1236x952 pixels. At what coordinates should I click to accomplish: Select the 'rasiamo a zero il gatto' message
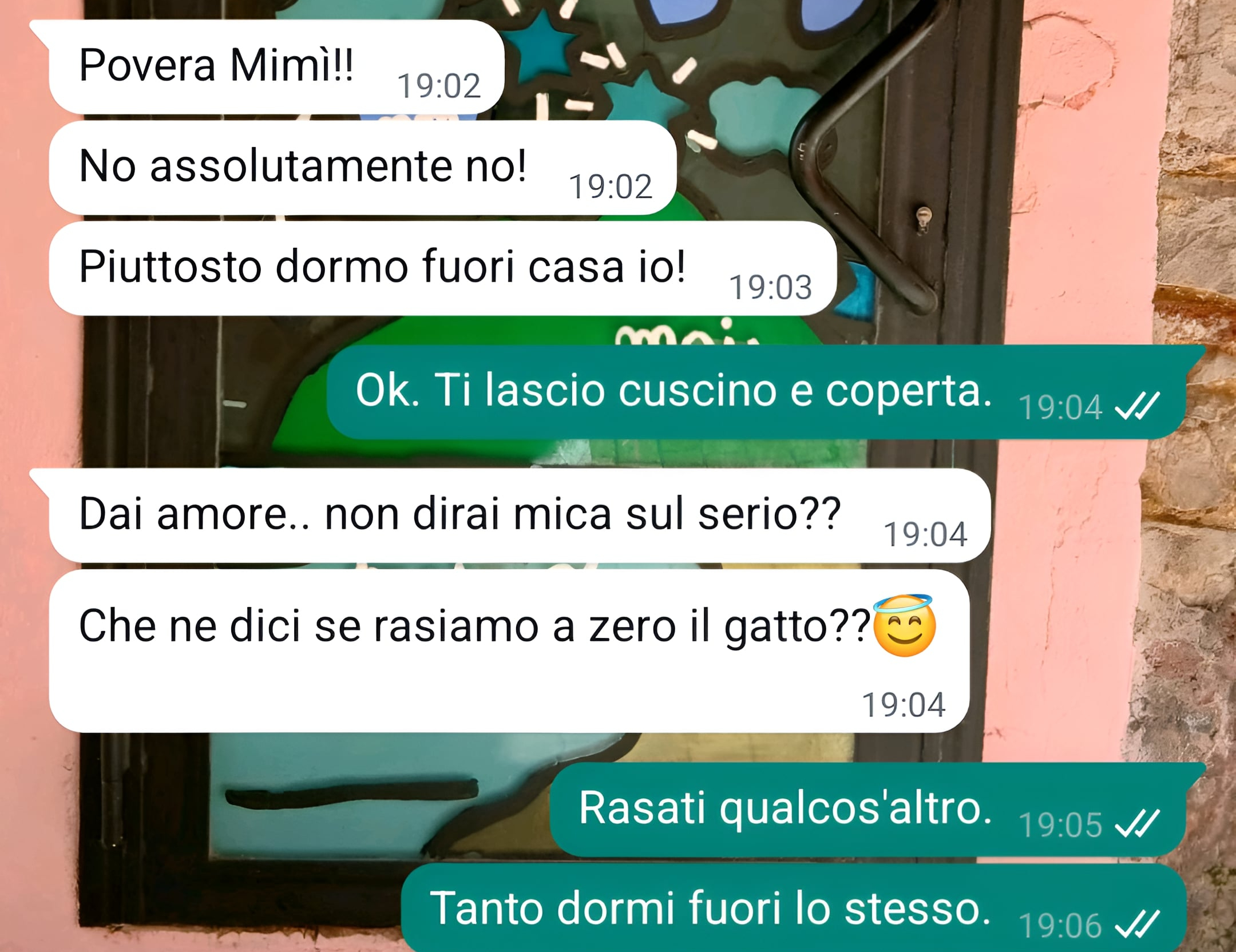[509, 651]
